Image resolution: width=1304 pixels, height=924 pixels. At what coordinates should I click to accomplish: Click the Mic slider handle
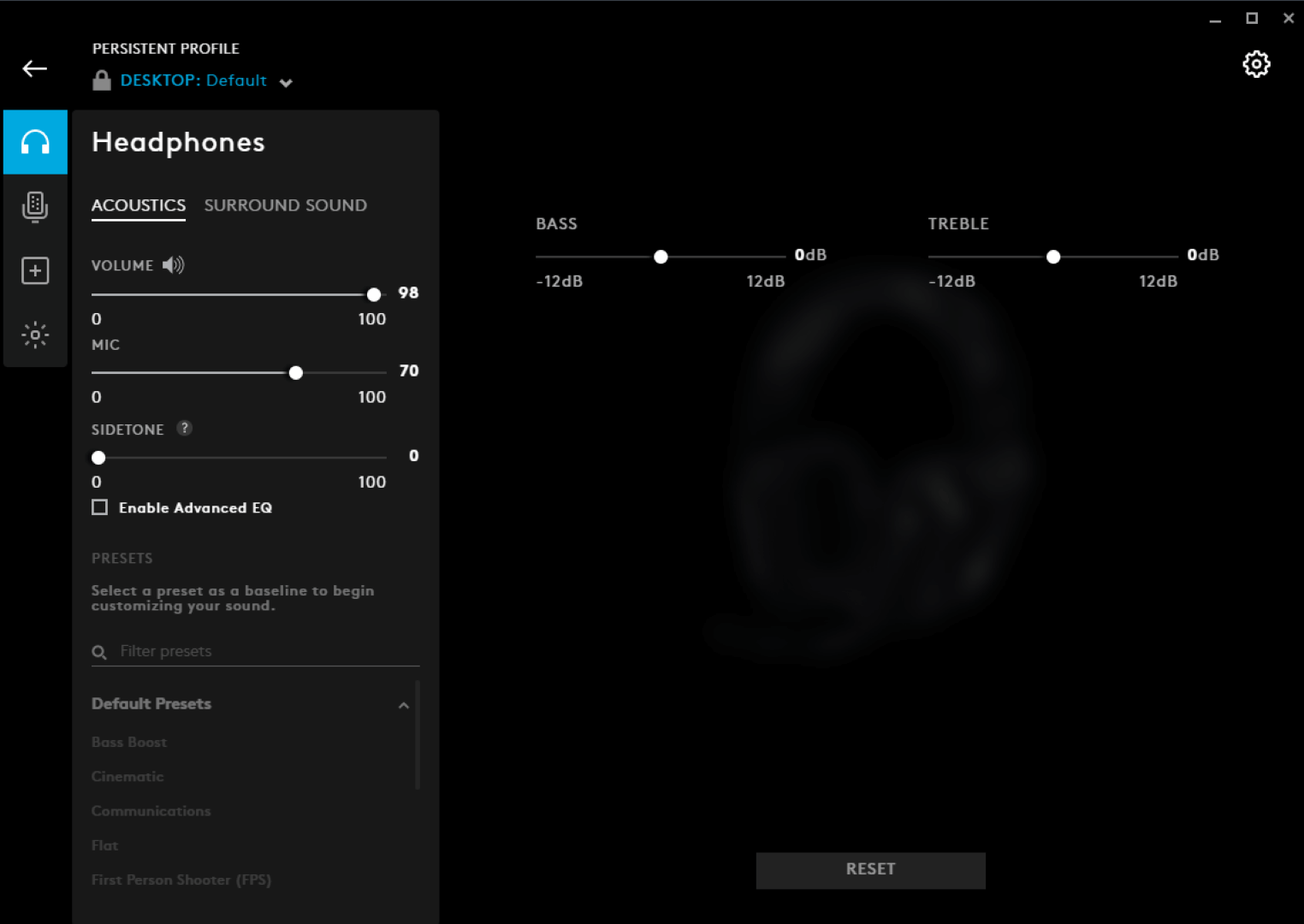click(x=296, y=373)
